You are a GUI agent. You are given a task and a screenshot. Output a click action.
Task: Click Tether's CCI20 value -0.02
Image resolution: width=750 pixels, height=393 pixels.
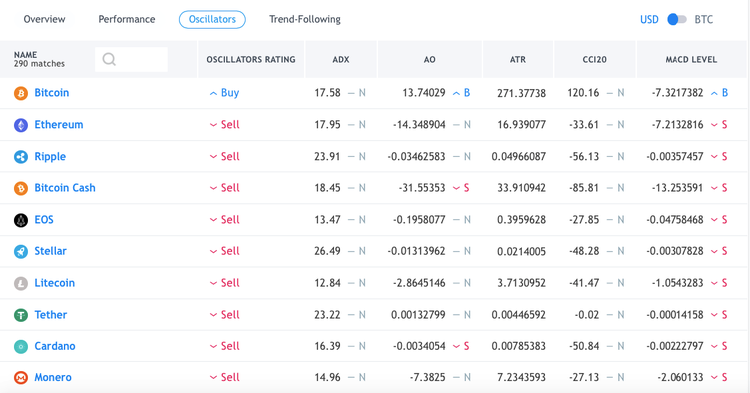[x=587, y=315]
